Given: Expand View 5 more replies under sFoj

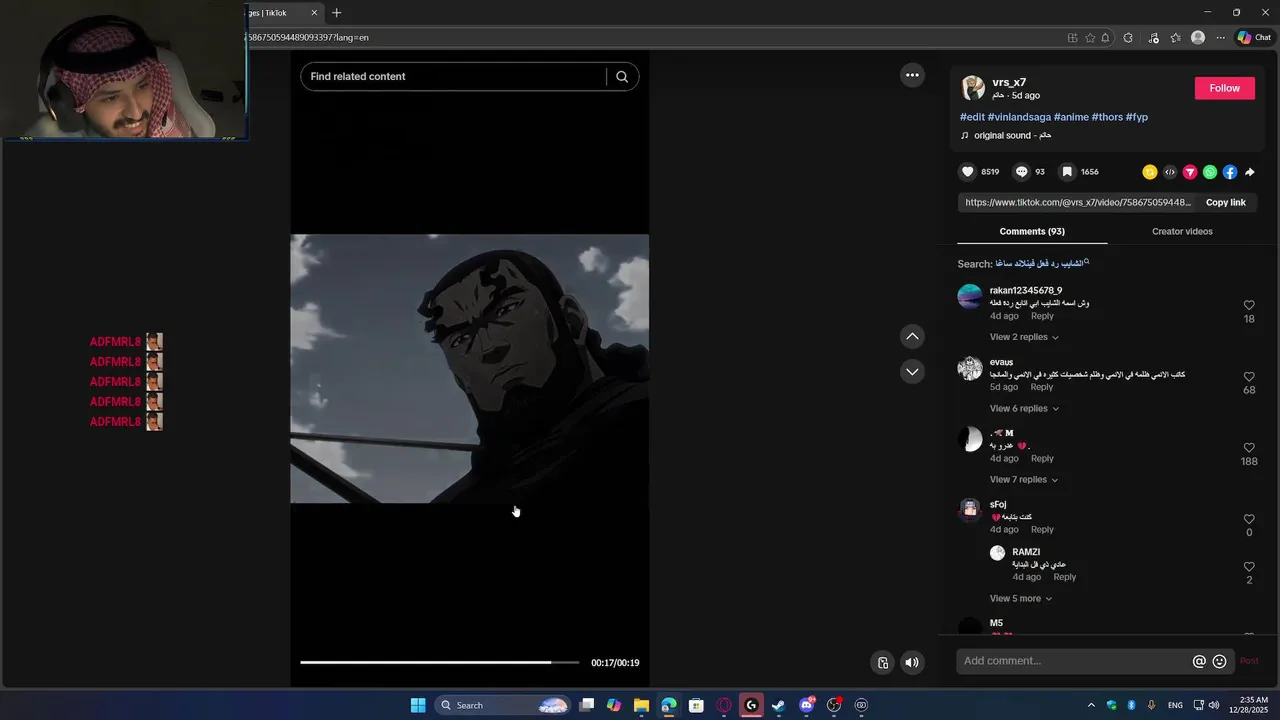Looking at the screenshot, I should pos(1020,599).
